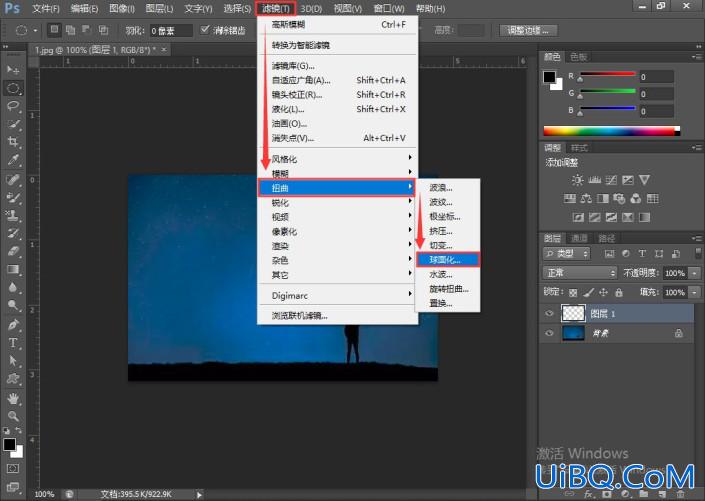Click the Color Balance adjustment icon
Screen dimensions: 705x501
tap(586, 198)
